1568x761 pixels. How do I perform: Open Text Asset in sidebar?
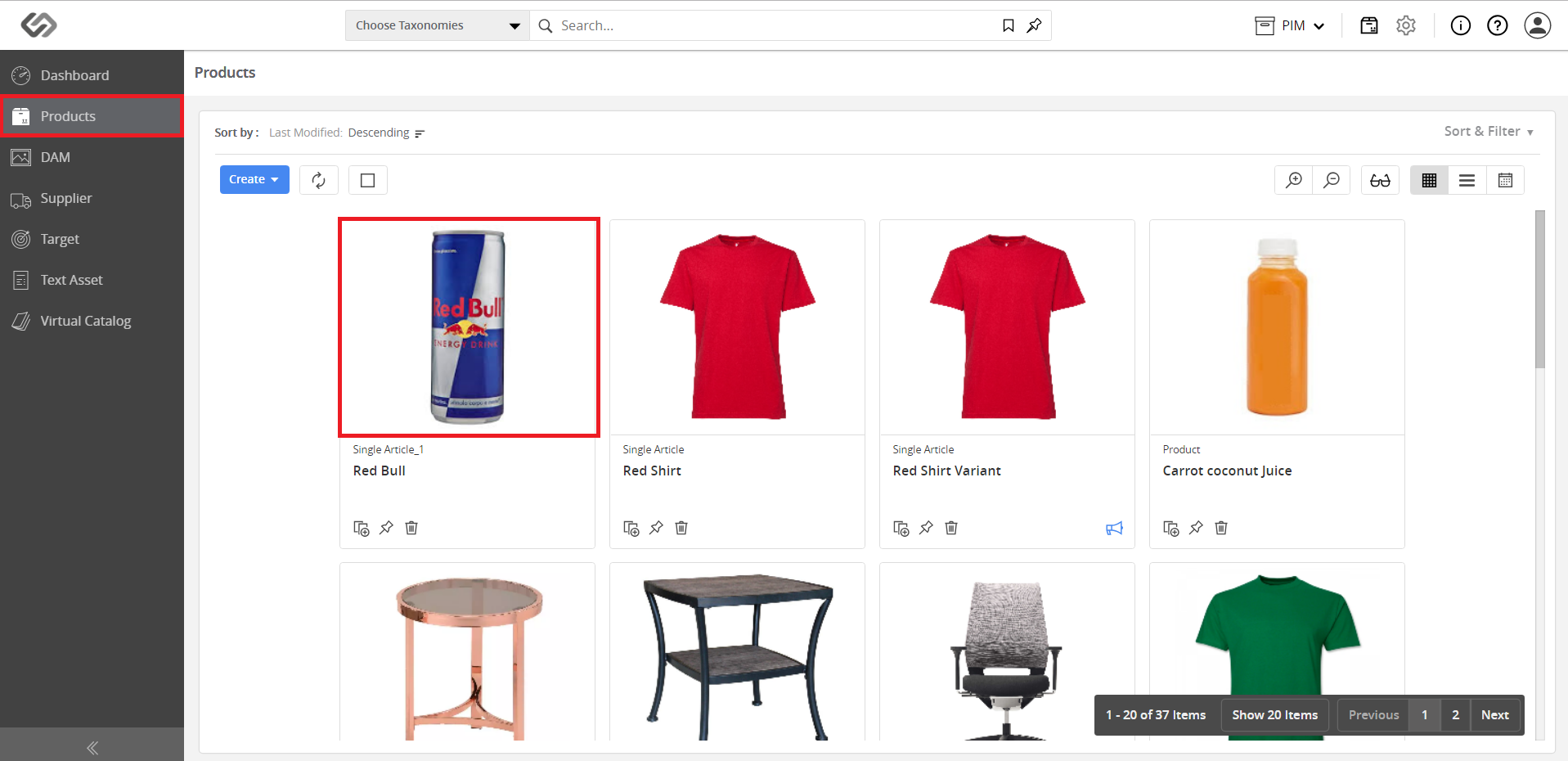pos(92,280)
